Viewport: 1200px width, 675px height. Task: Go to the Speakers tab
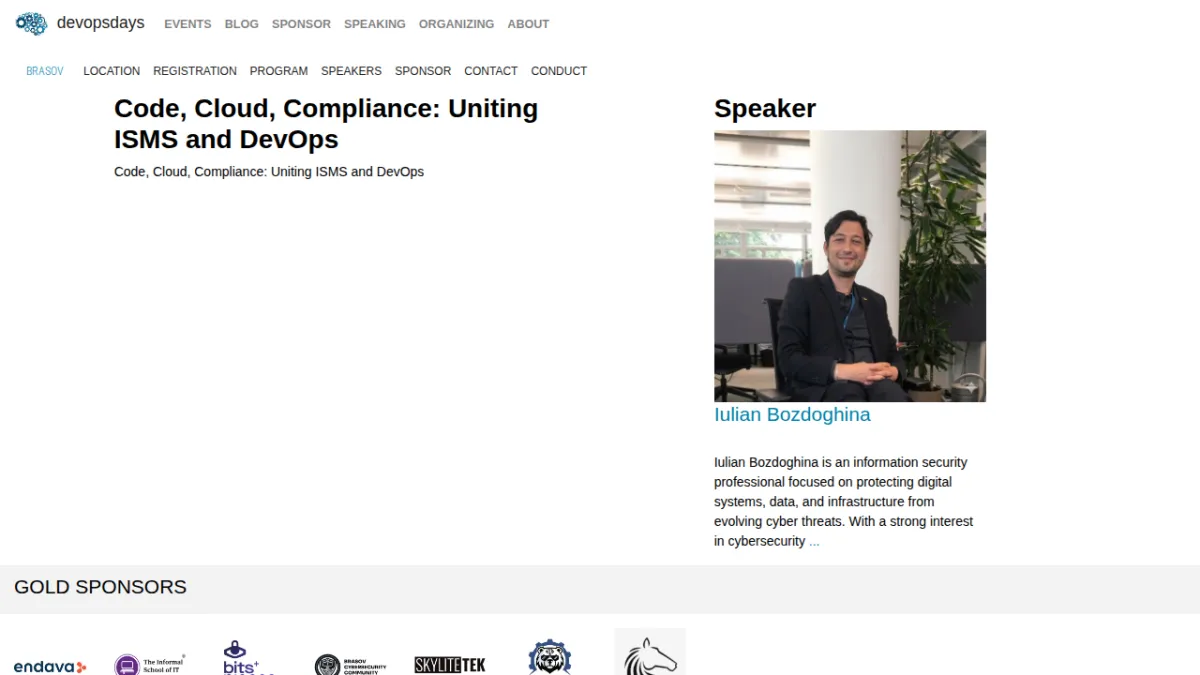[351, 71]
